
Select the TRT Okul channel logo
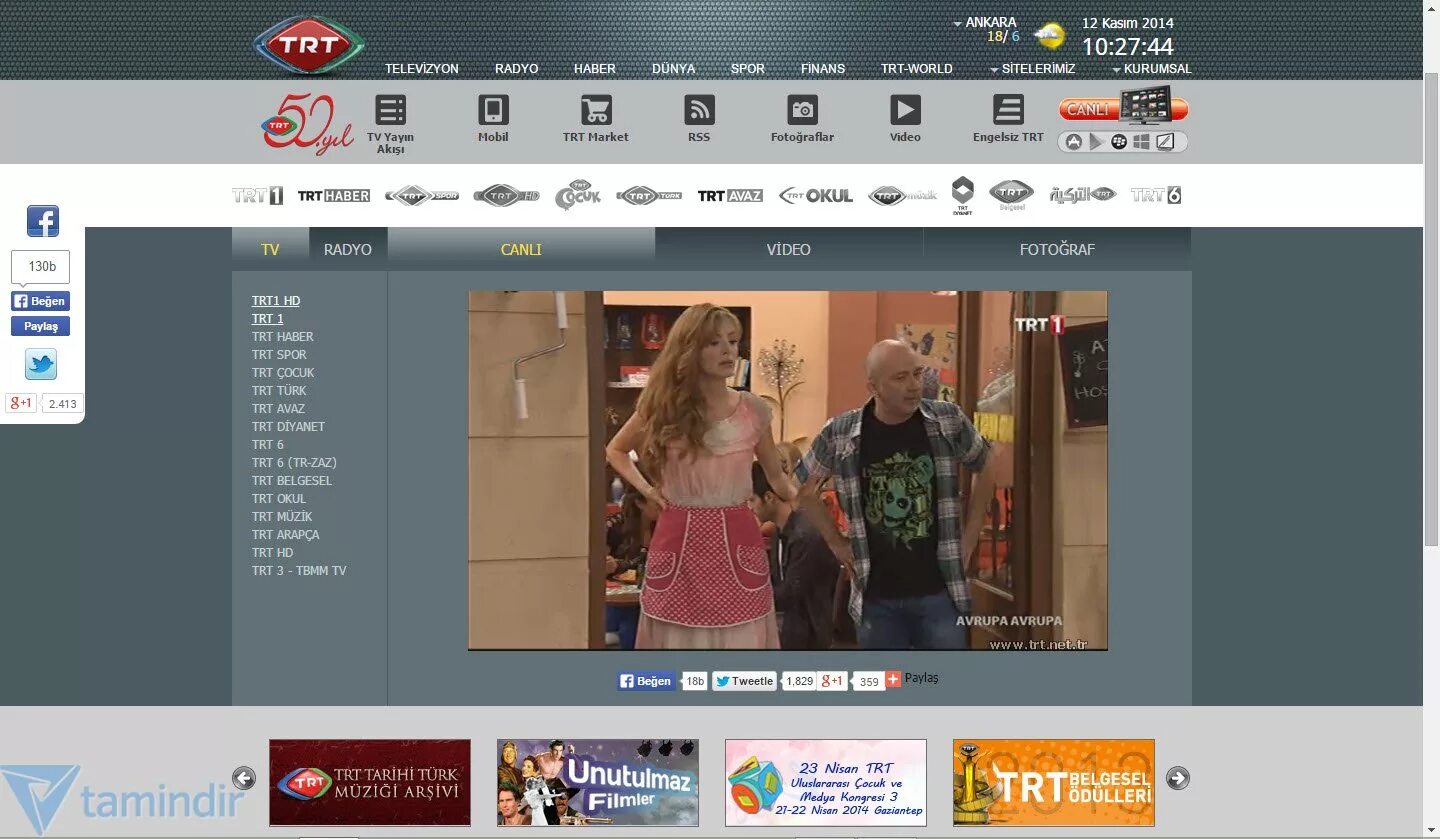click(x=816, y=196)
